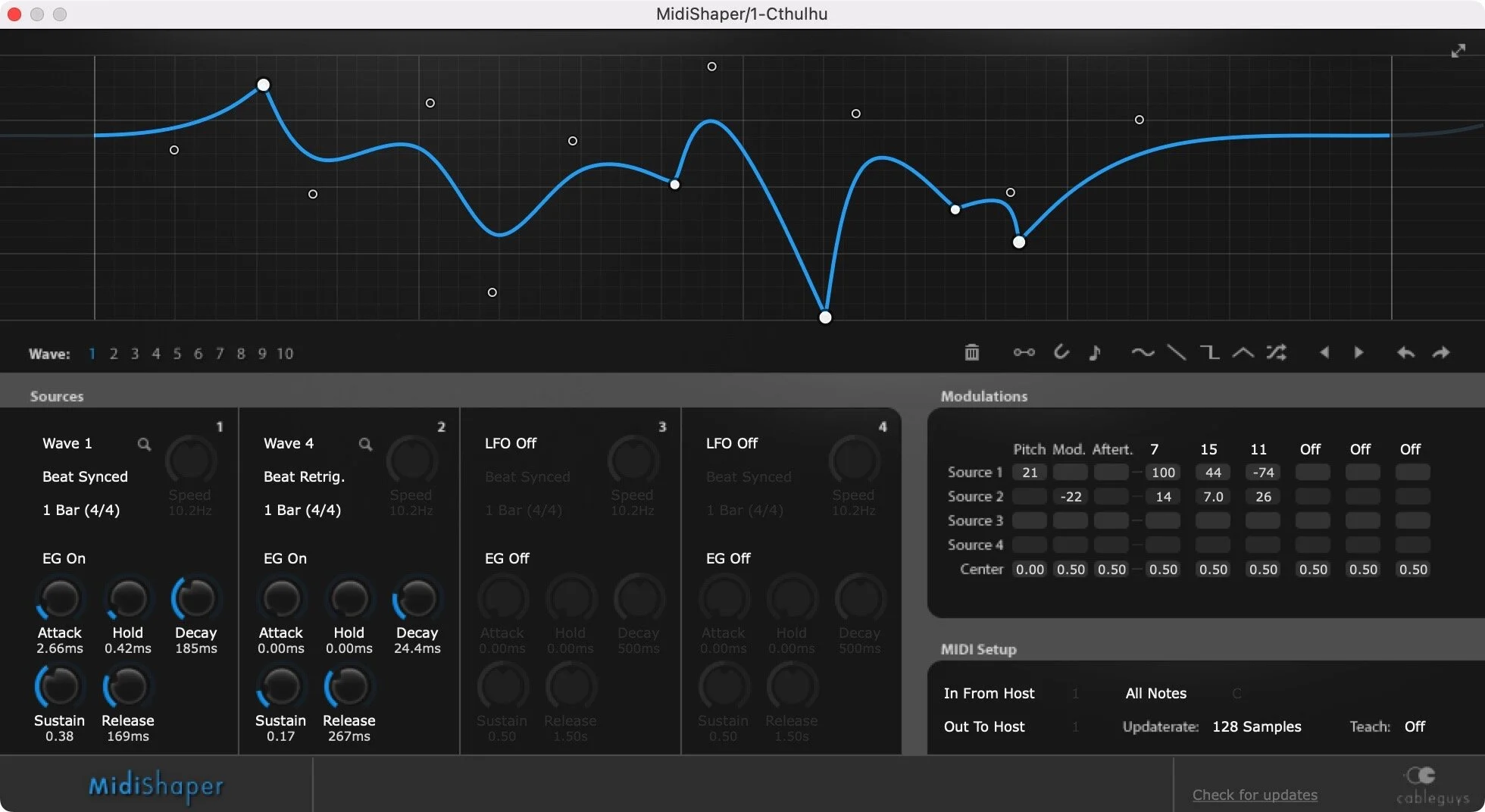Select the straight line draw mode
This screenshot has width=1485, height=812.
coord(1177,352)
